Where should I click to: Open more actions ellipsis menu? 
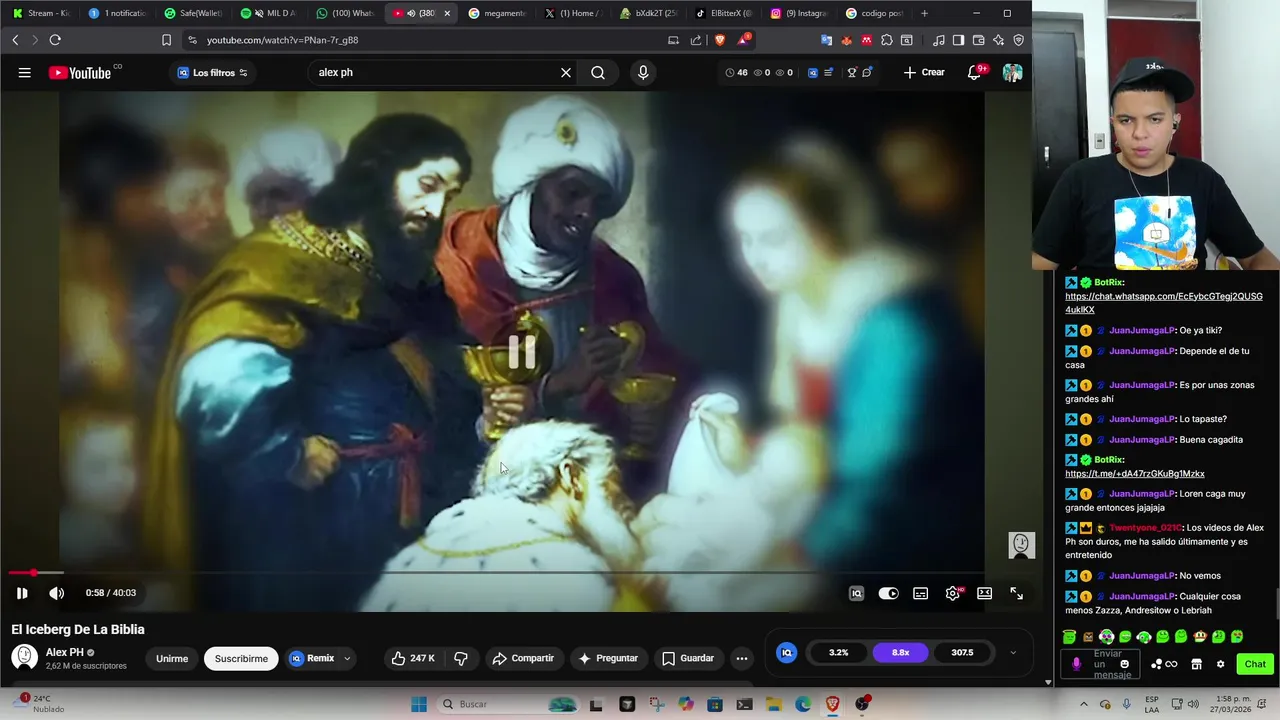(741, 658)
